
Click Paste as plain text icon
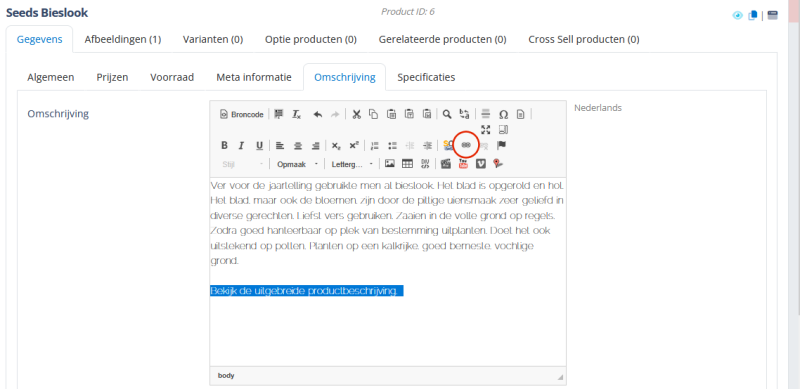pyautogui.click(x=409, y=114)
